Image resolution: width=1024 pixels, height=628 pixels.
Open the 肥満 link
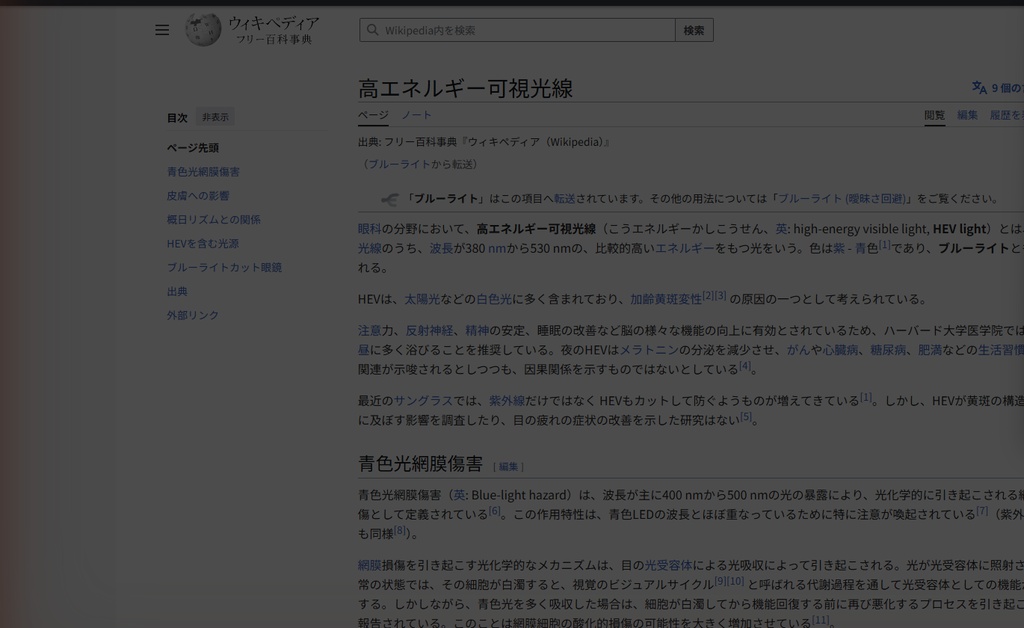click(930, 350)
